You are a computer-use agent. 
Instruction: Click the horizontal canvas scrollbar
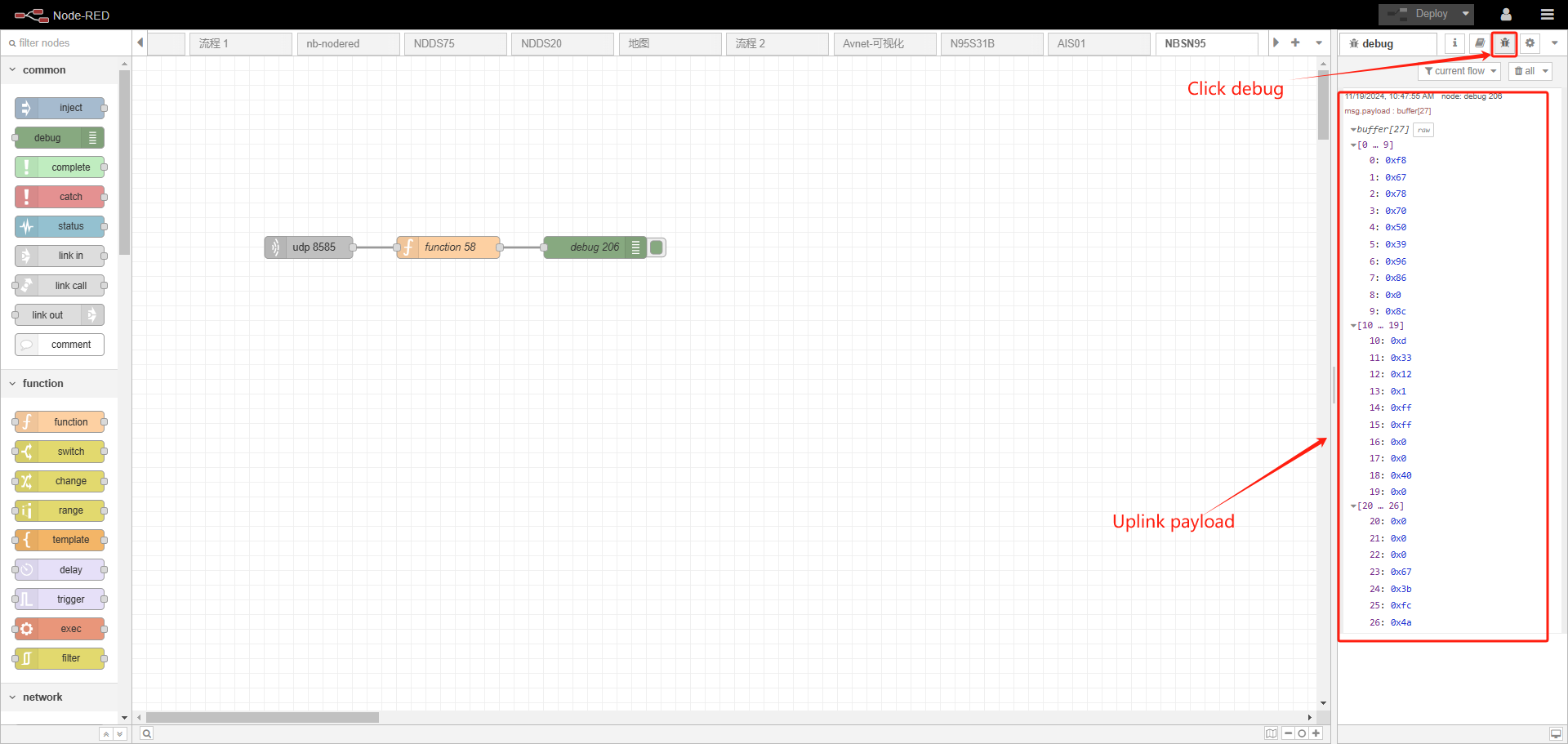tap(262, 717)
